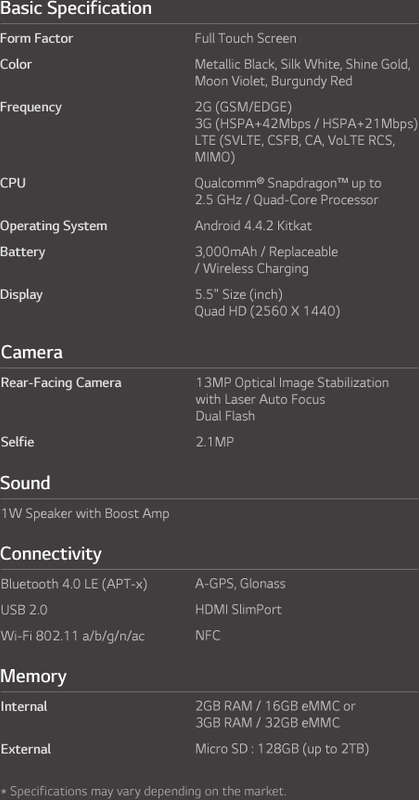Select Android 4.4.2 Kitkat text
Screen dimensions: 419x800
tap(253, 226)
